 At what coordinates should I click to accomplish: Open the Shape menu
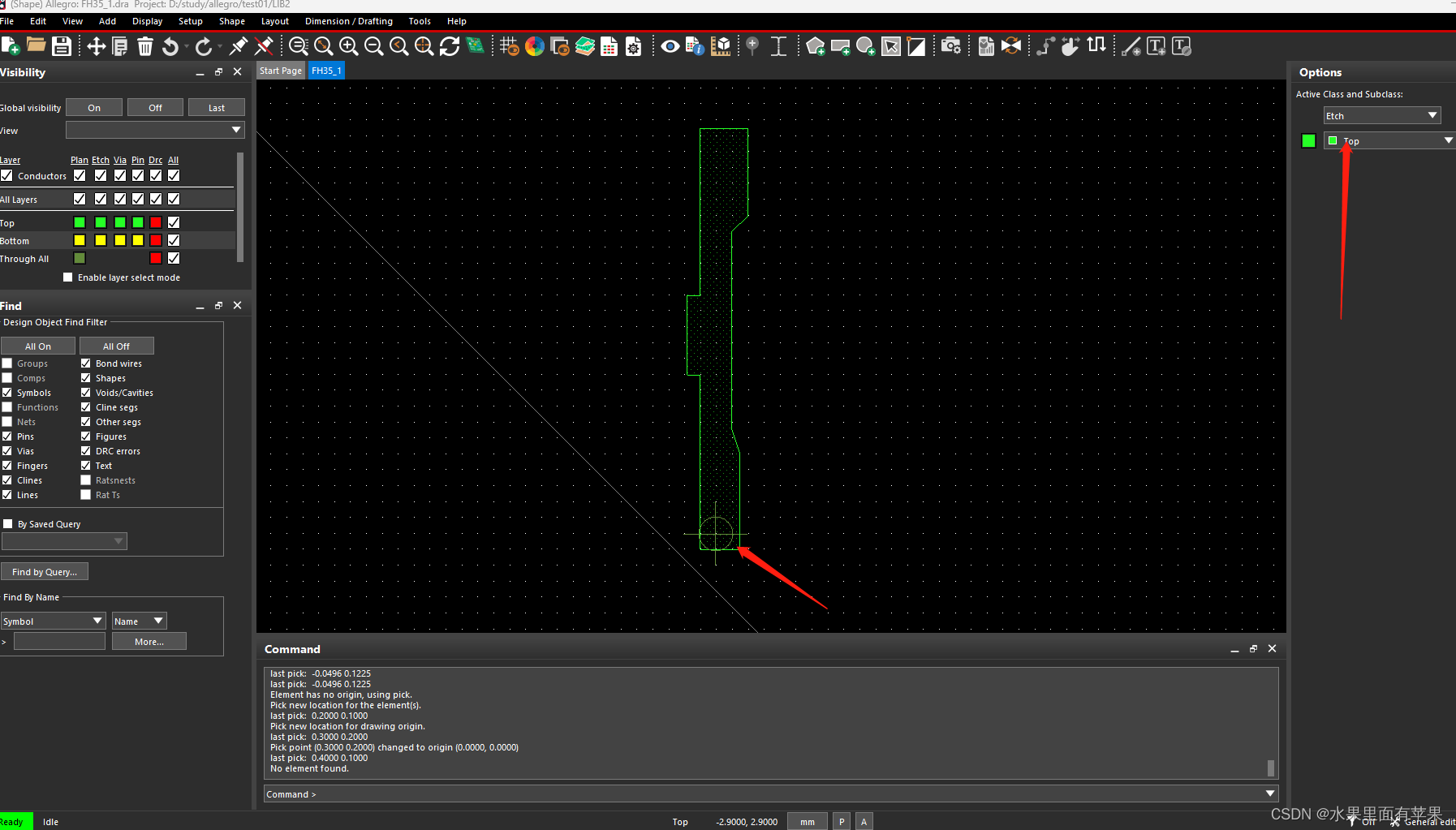(231, 21)
